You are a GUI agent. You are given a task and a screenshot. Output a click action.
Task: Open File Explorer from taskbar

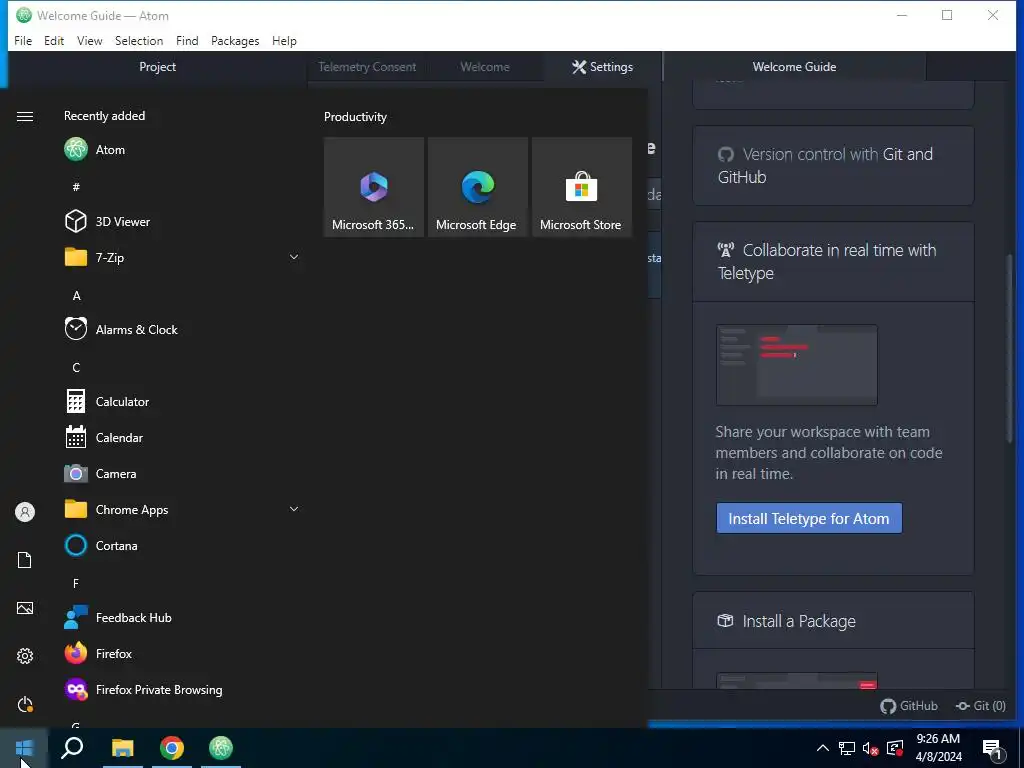pyautogui.click(x=122, y=748)
